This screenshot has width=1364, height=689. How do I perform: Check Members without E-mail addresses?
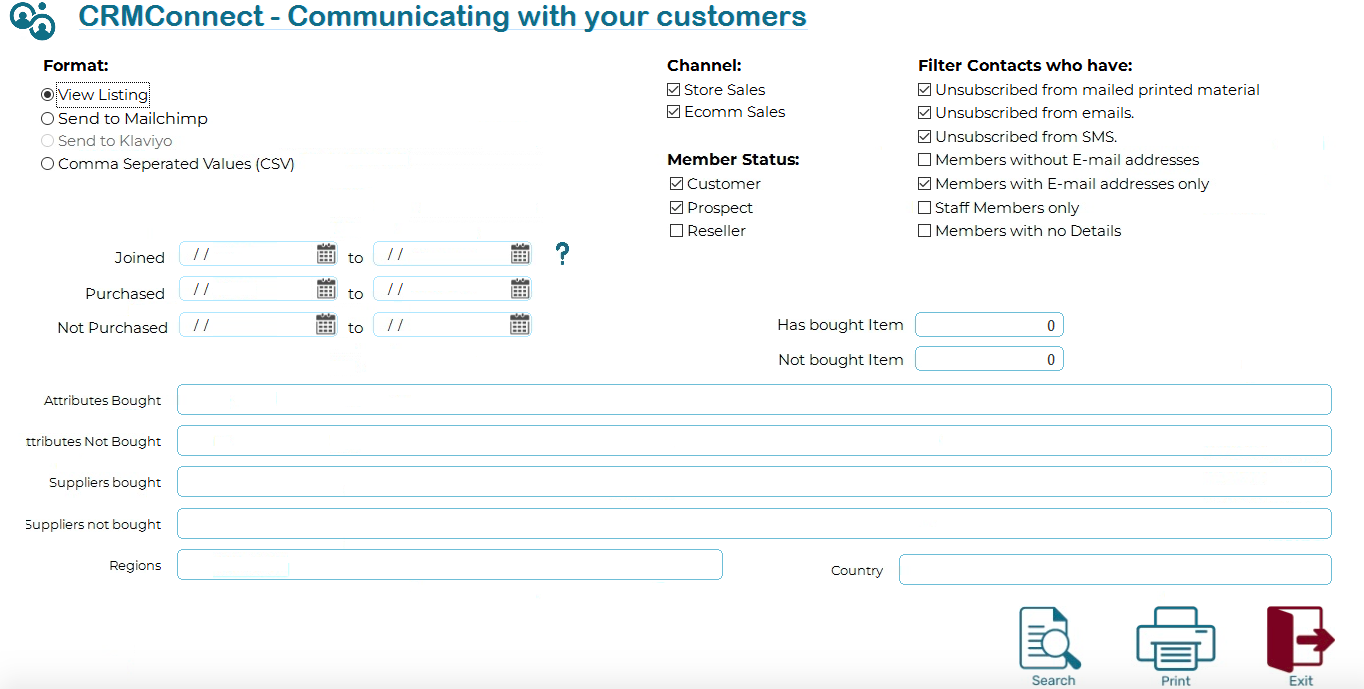(x=925, y=160)
